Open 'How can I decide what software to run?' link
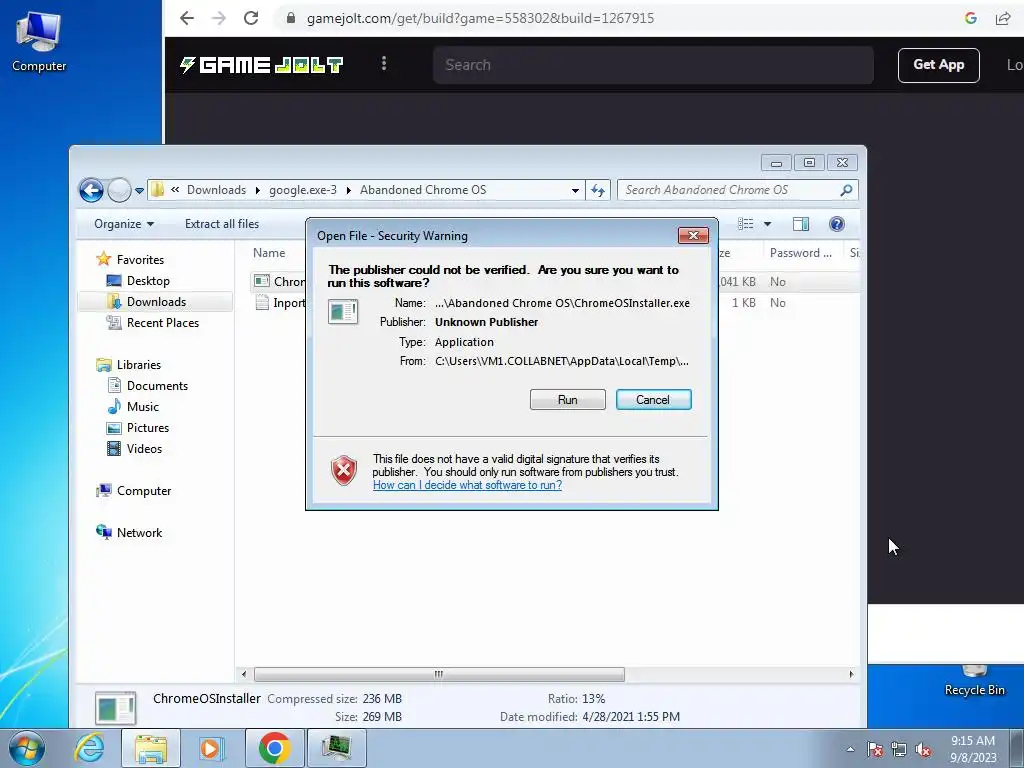The image size is (1024, 768). click(467, 485)
